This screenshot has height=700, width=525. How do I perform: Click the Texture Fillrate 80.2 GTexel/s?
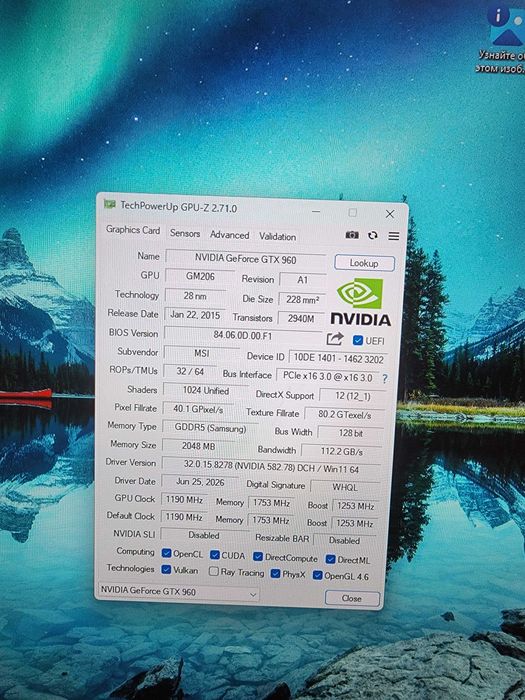pos(344,415)
